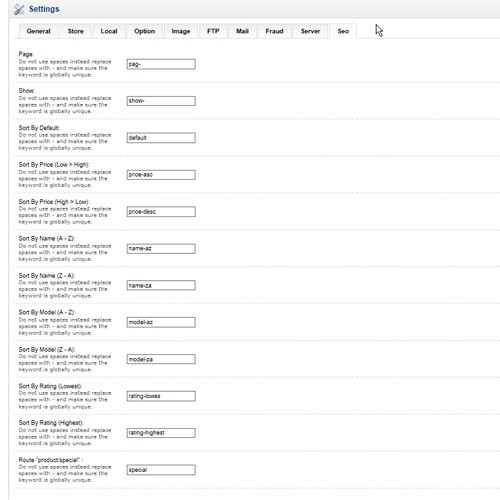The image size is (500, 500).
Task: Go to the Option tab
Action: tap(144, 31)
